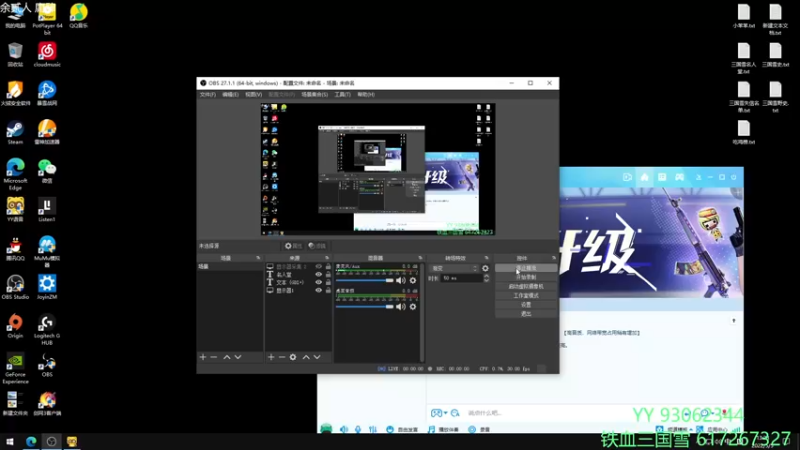Screen dimensions: 800x450
Task: Move the selected source down with arrow
Action: (317, 357)
